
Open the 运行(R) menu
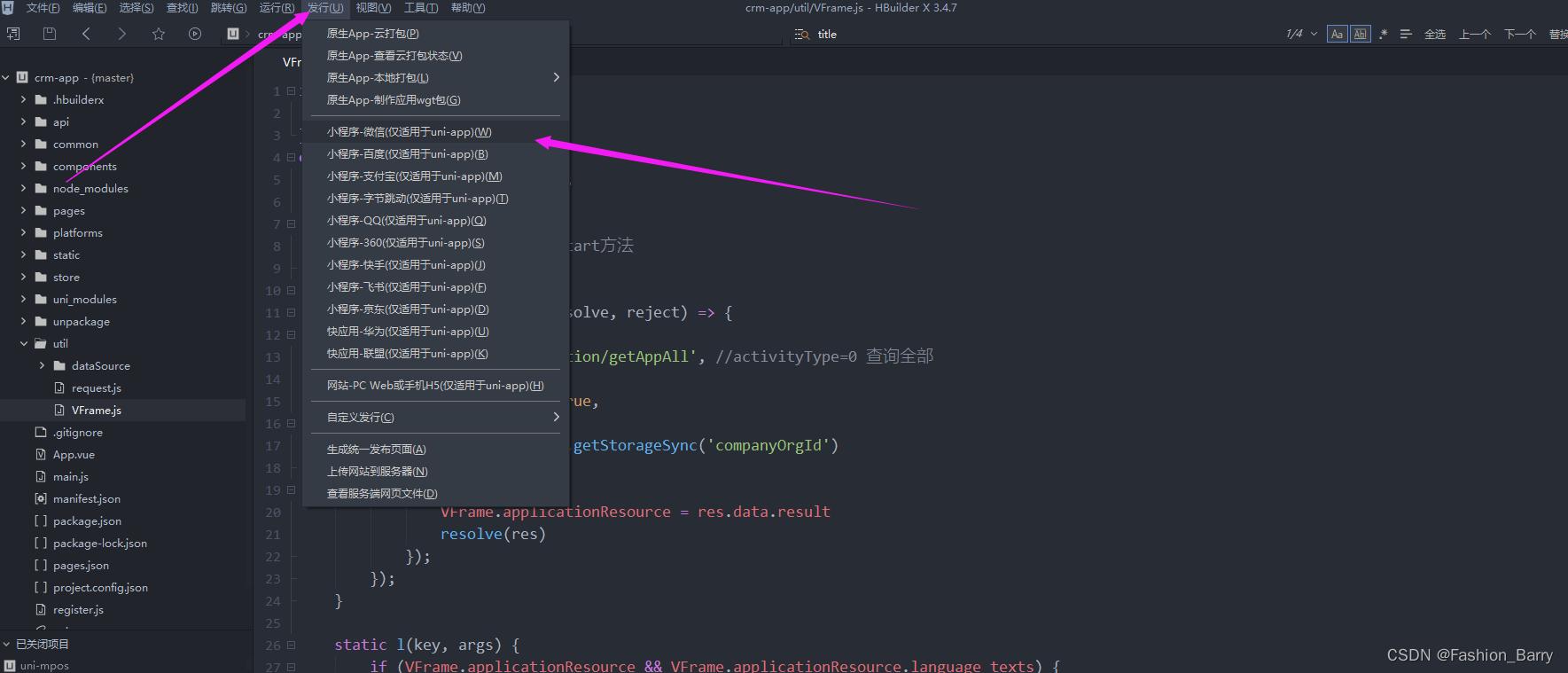coord(277,8)
